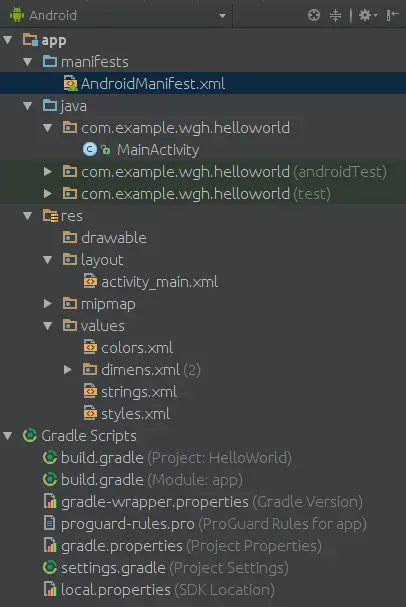Viewport: 406px width, 607px height.
Task: Click build.gradle (Project: HelloWorld) gradle icon
Action: (x=50, y=458)
